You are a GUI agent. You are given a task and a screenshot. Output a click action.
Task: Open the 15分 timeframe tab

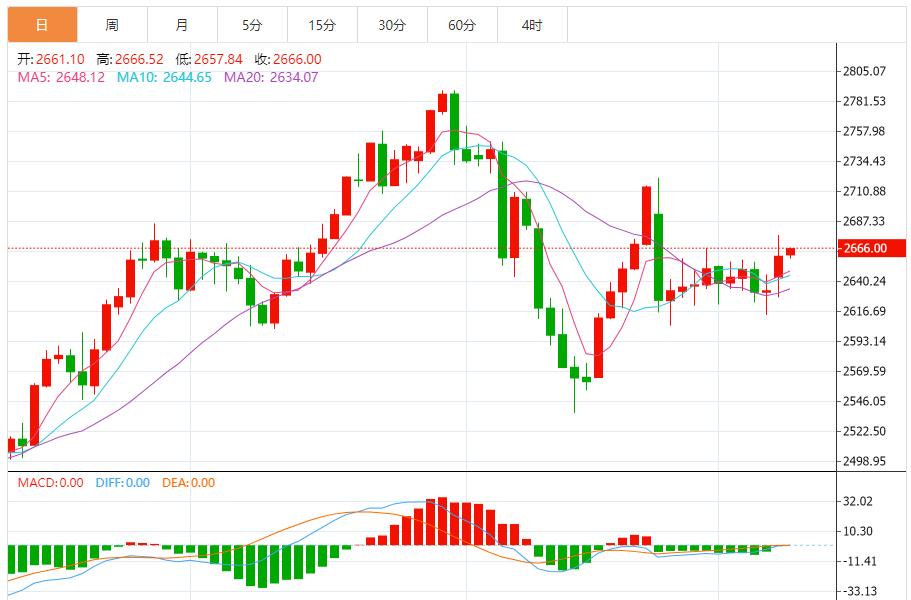322,25
